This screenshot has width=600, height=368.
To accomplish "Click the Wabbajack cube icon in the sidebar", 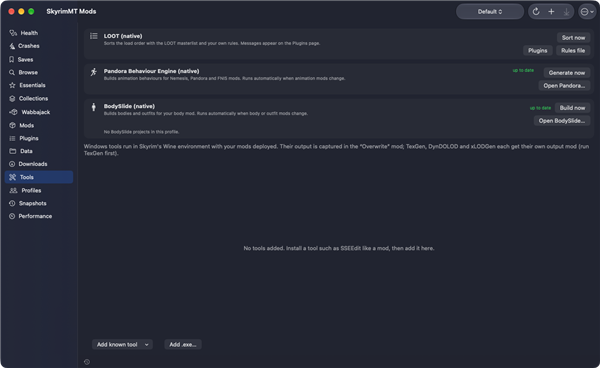I will 13,112.
